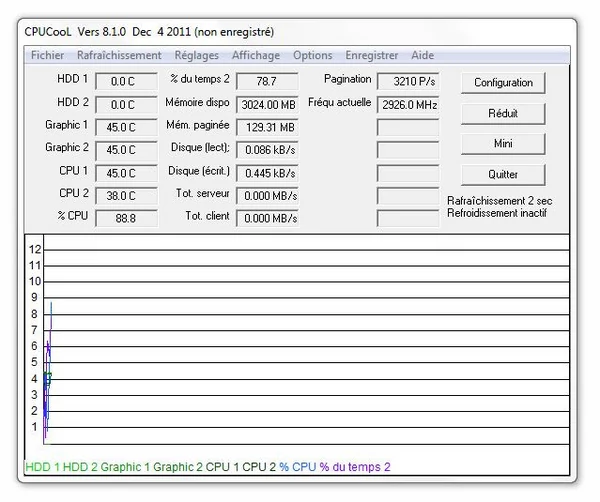Click the Fréqu actuelle label
Image resolution: width=600 pixels, height=502 pixels.
tap(340, 102)
